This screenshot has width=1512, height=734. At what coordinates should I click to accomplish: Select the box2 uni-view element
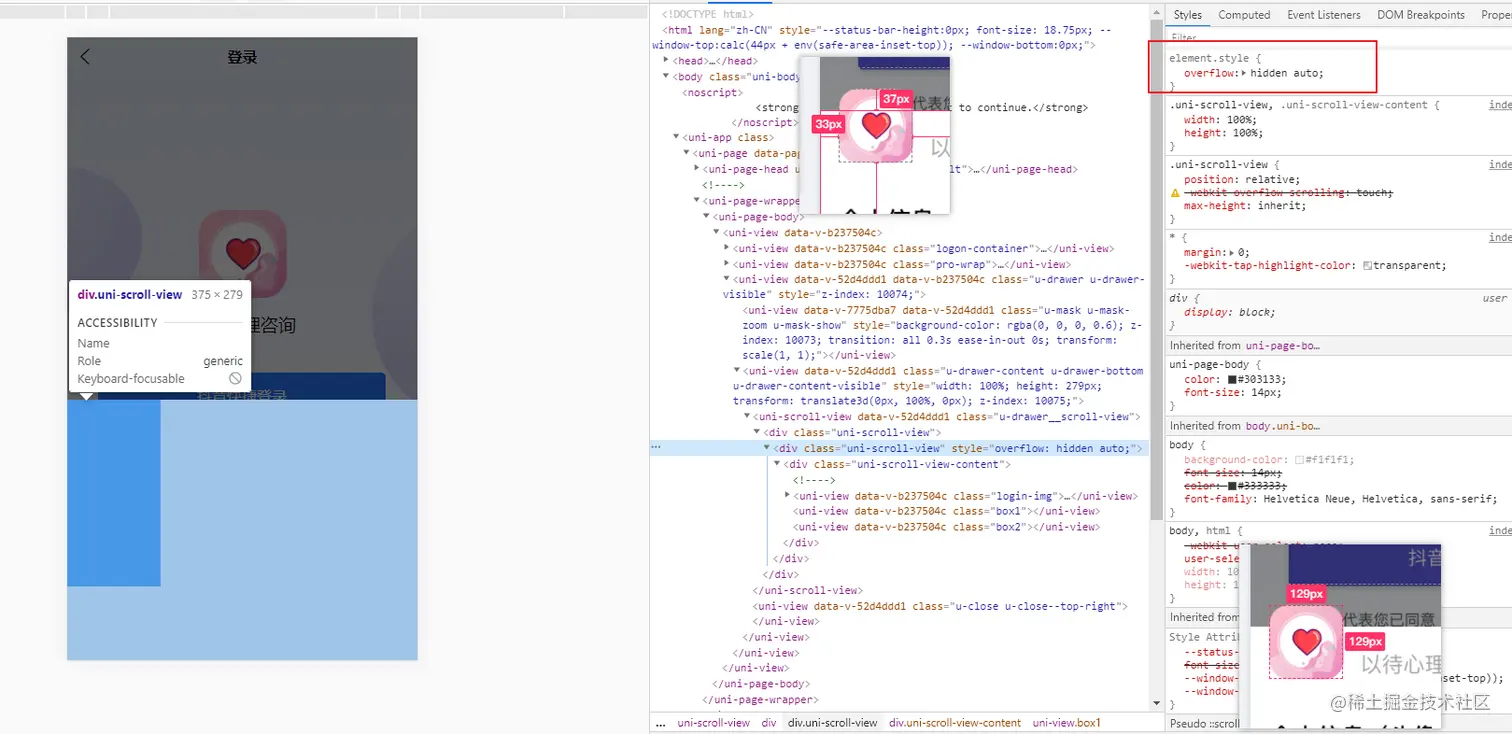click(946, 527)
